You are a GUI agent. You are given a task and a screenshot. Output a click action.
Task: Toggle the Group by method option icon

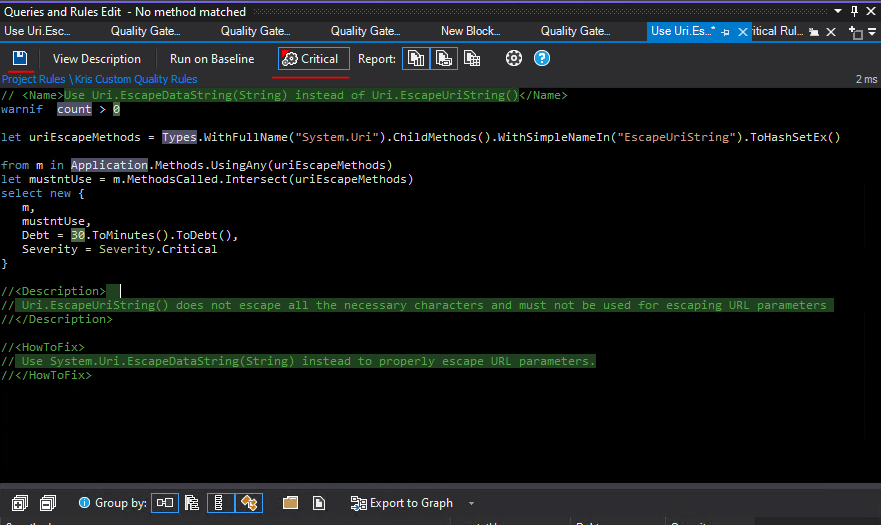point(249,503)
